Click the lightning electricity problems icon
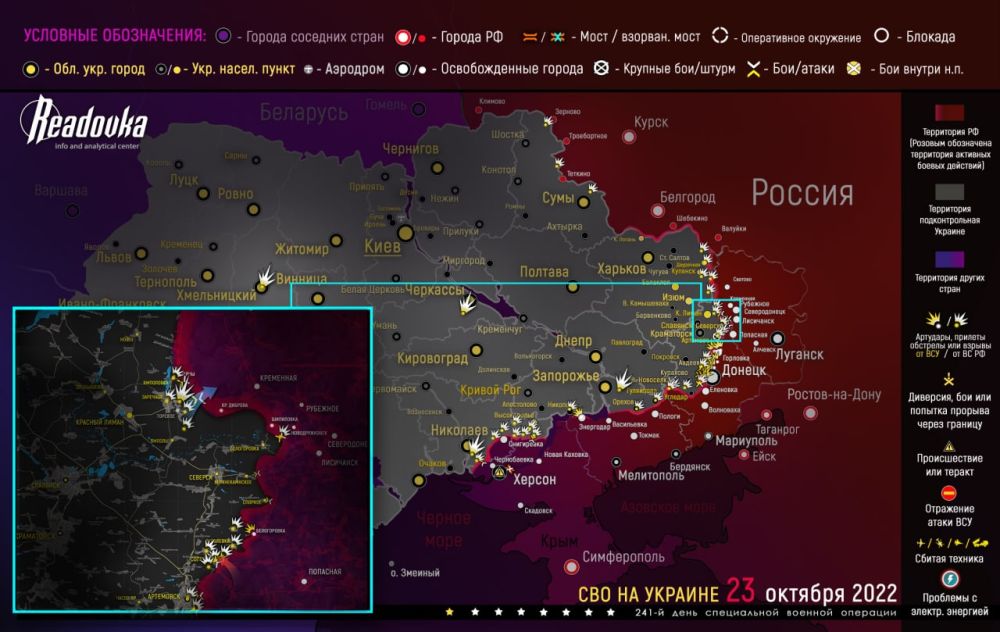This screenshot has width=1000, height=632. click(x=950, y=578)
